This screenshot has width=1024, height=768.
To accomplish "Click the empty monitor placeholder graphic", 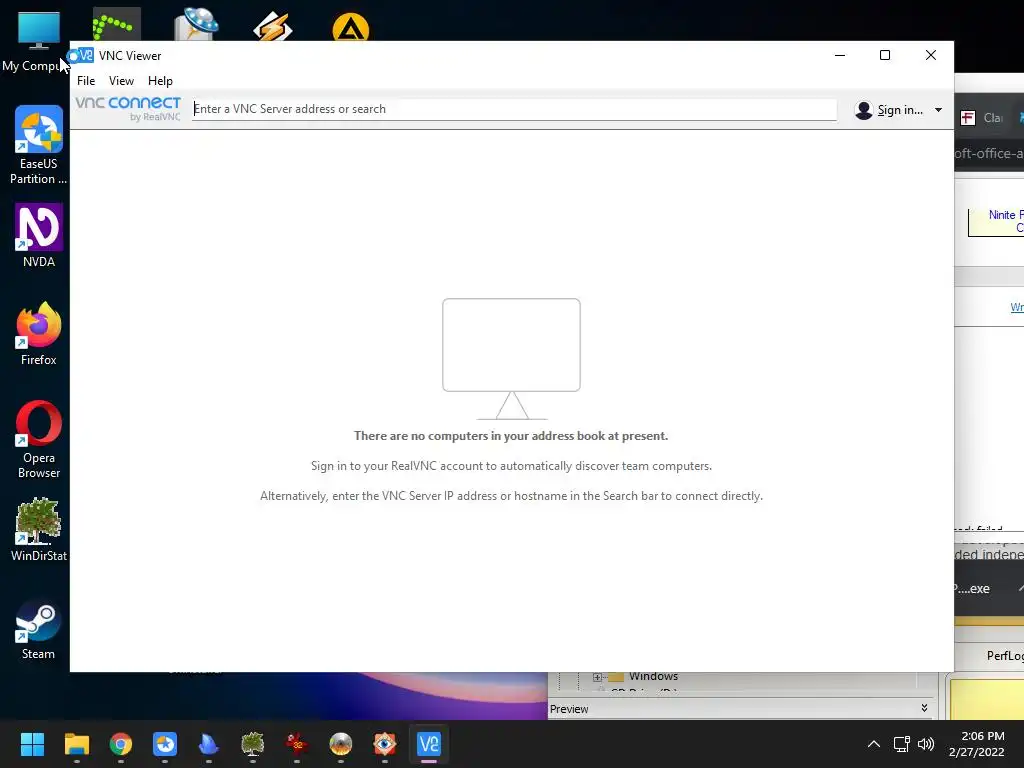I will (511, 359).
